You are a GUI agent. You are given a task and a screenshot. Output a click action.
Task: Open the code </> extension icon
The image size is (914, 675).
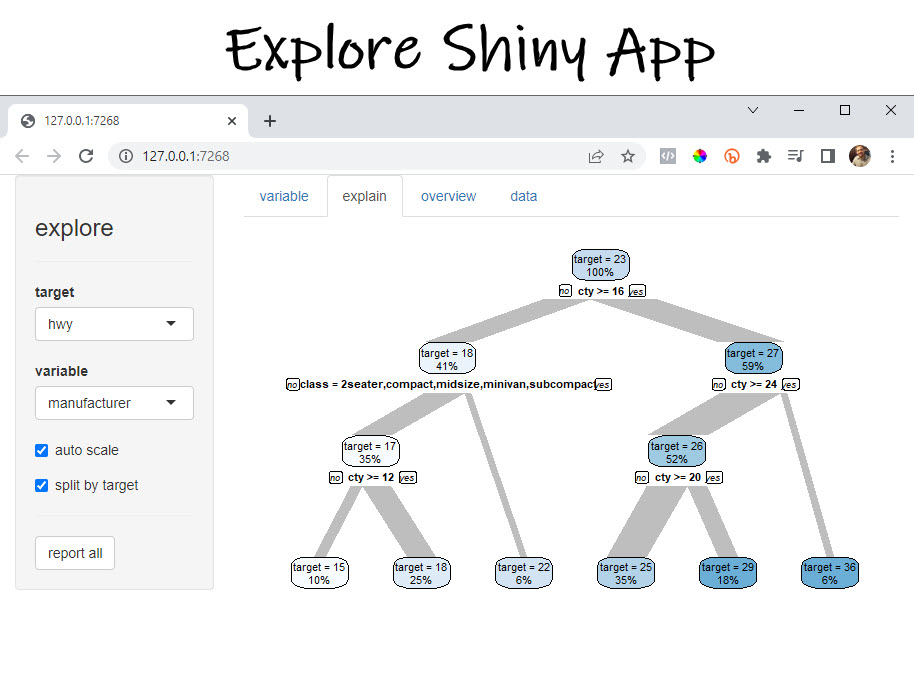coord(667,156)
